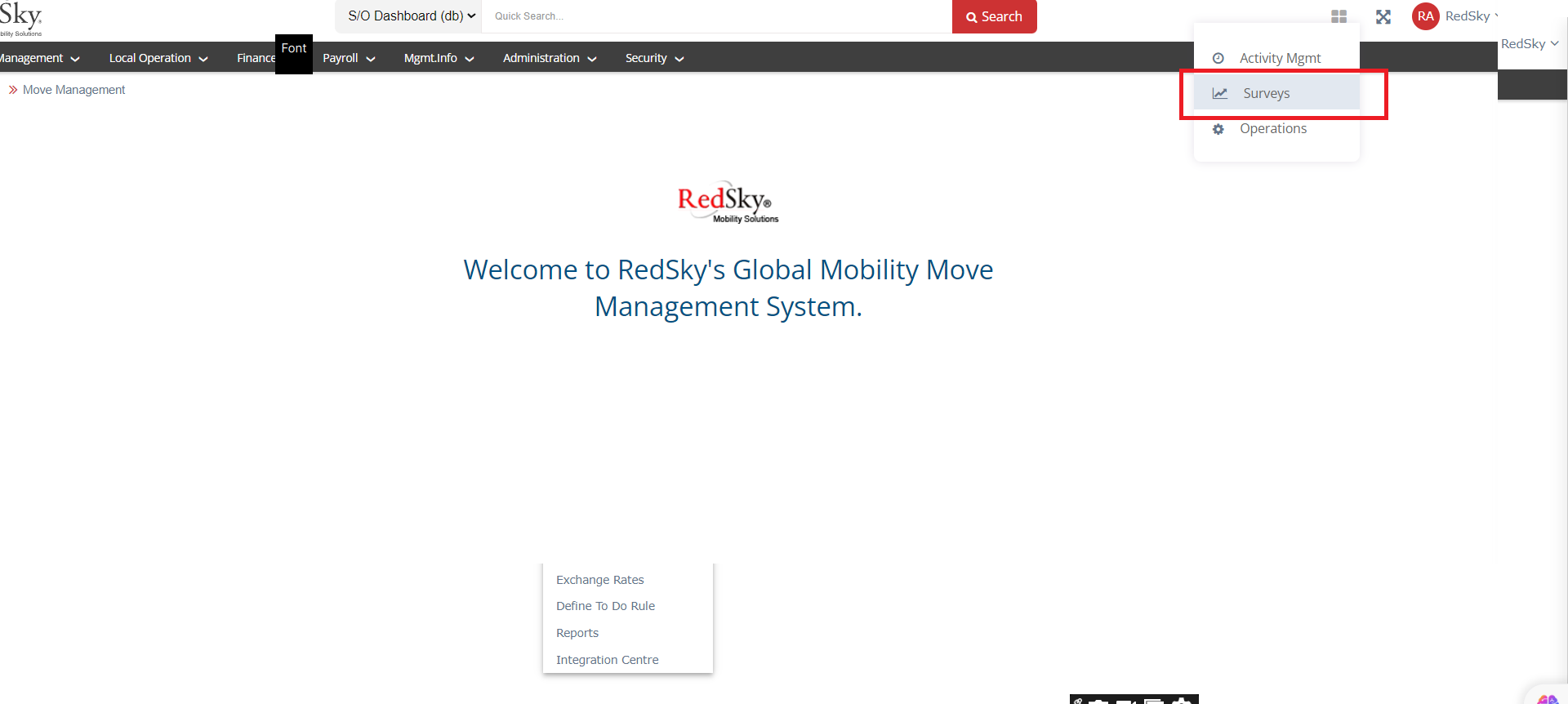Click the RA user avatar
Viewport: 1568px width, 704px height.
point(1426,16)
